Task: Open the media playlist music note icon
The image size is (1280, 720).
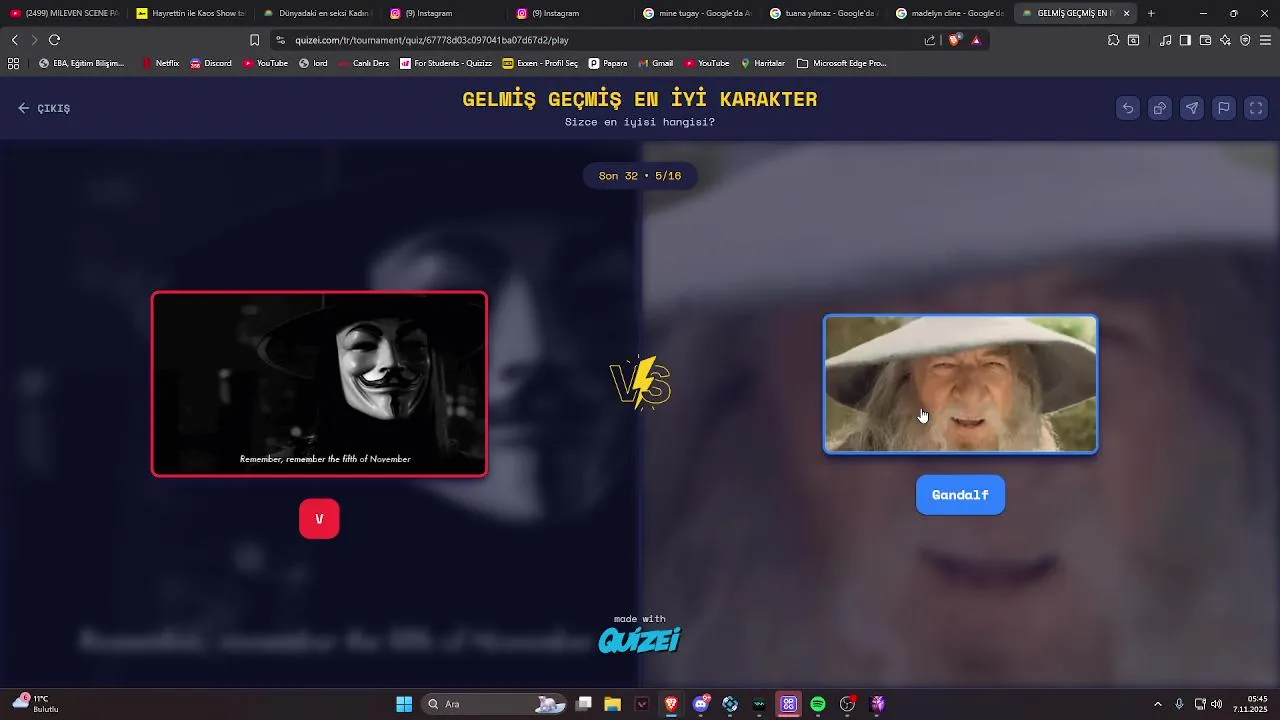Action: (1165, 40)
